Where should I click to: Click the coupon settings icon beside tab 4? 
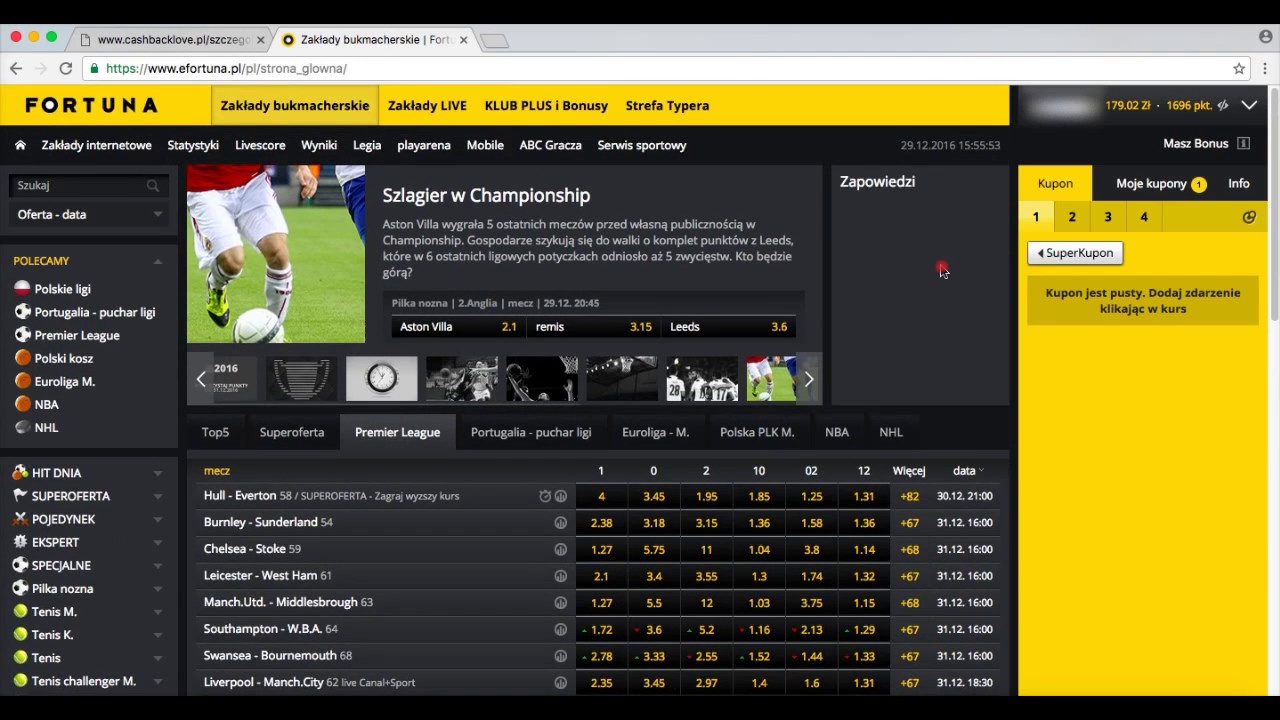pyautogui.click(x=1249, y=217)
